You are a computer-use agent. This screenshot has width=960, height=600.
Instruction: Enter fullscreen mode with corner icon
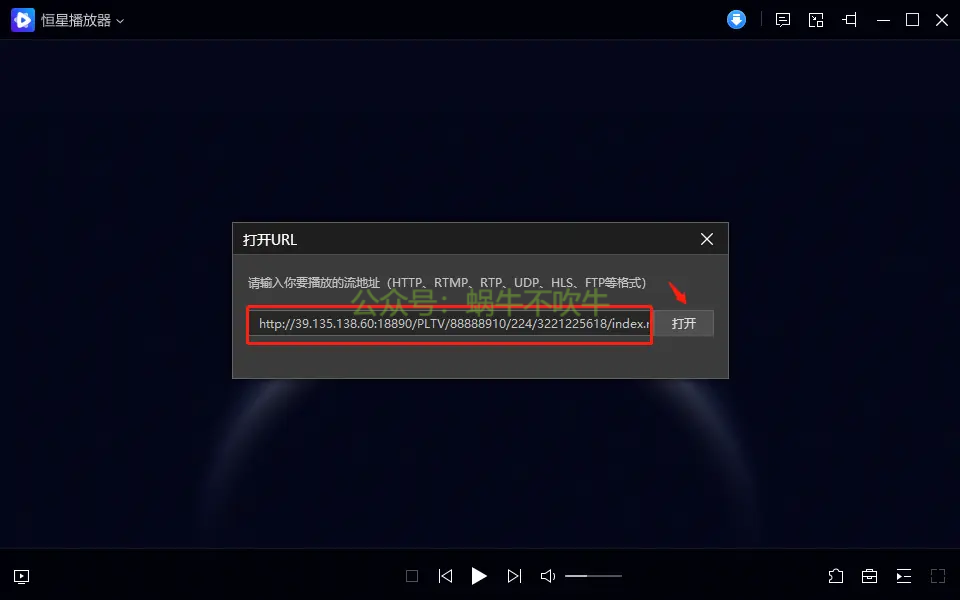point(938,576)
